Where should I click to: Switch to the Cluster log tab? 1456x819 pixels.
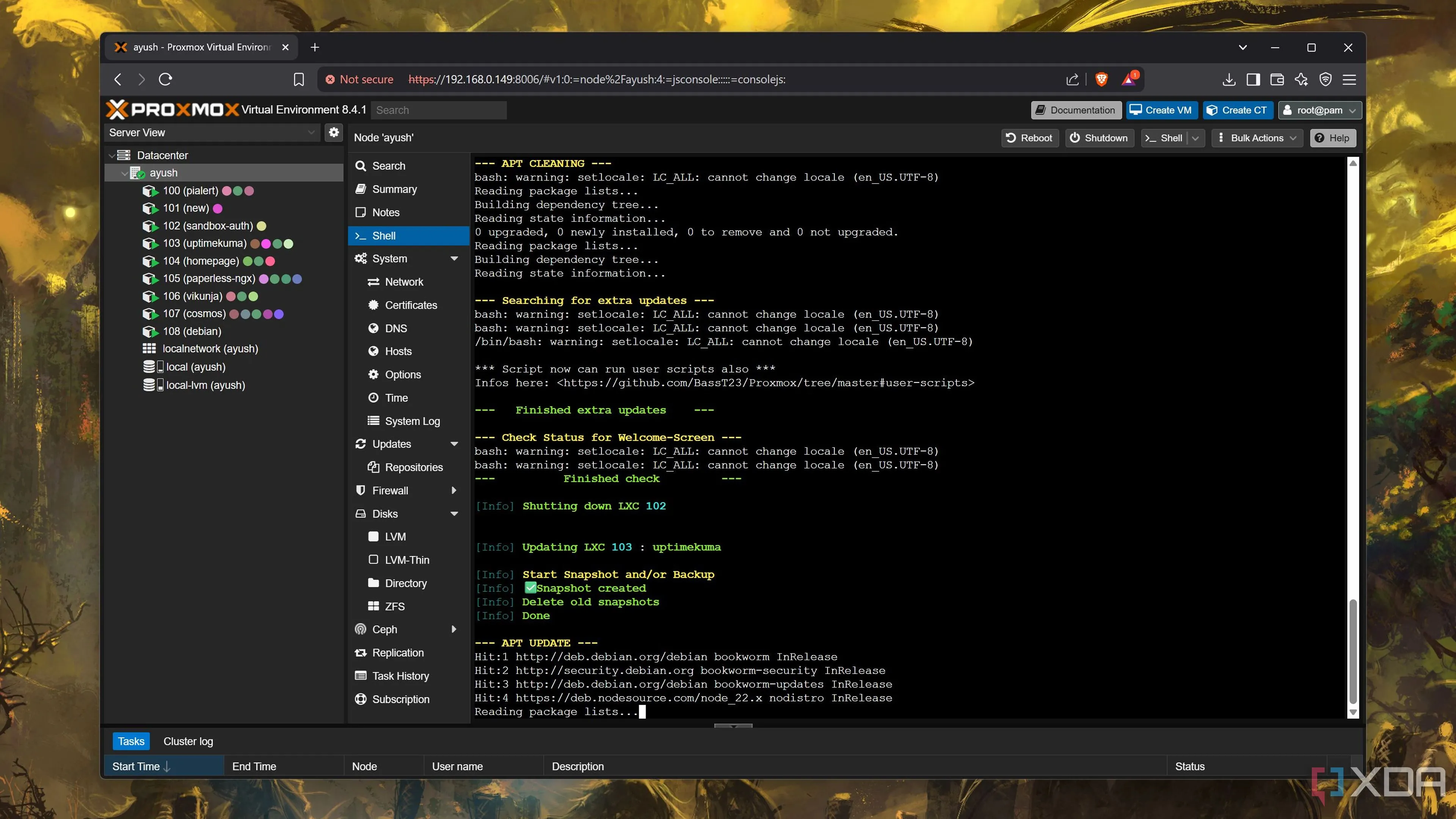188,741
